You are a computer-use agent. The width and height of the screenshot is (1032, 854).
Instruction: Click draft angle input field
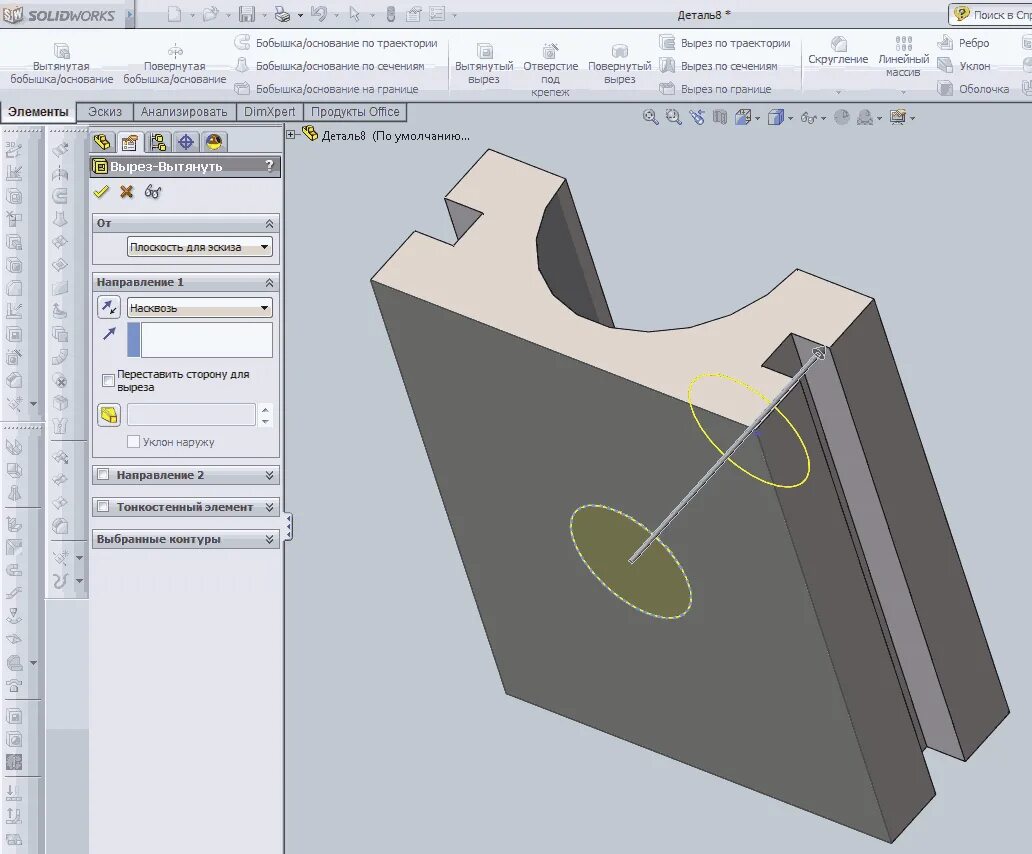191,414
